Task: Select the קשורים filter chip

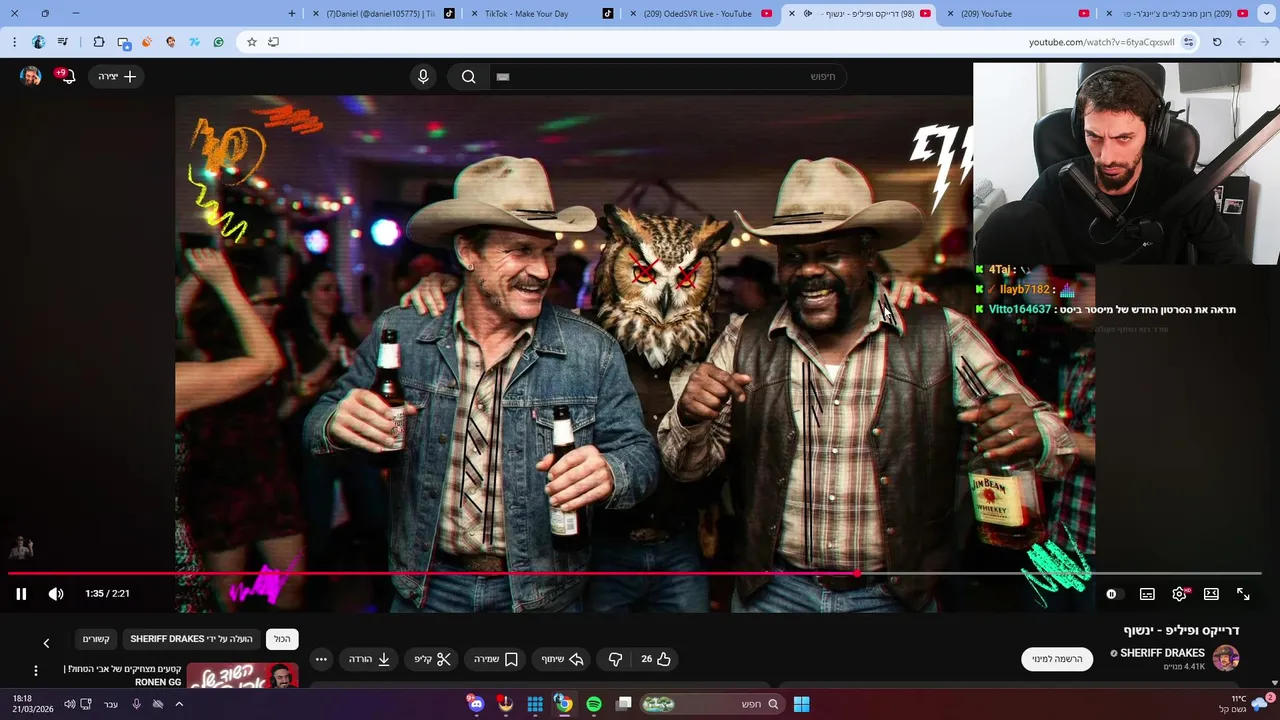Action: click(96, 639)
